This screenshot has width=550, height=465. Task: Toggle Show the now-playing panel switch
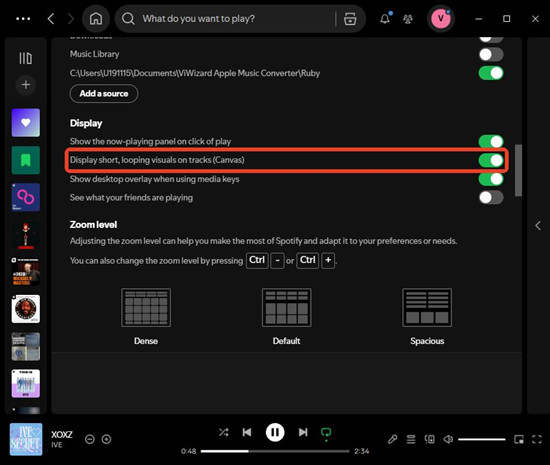click(491, 141)
